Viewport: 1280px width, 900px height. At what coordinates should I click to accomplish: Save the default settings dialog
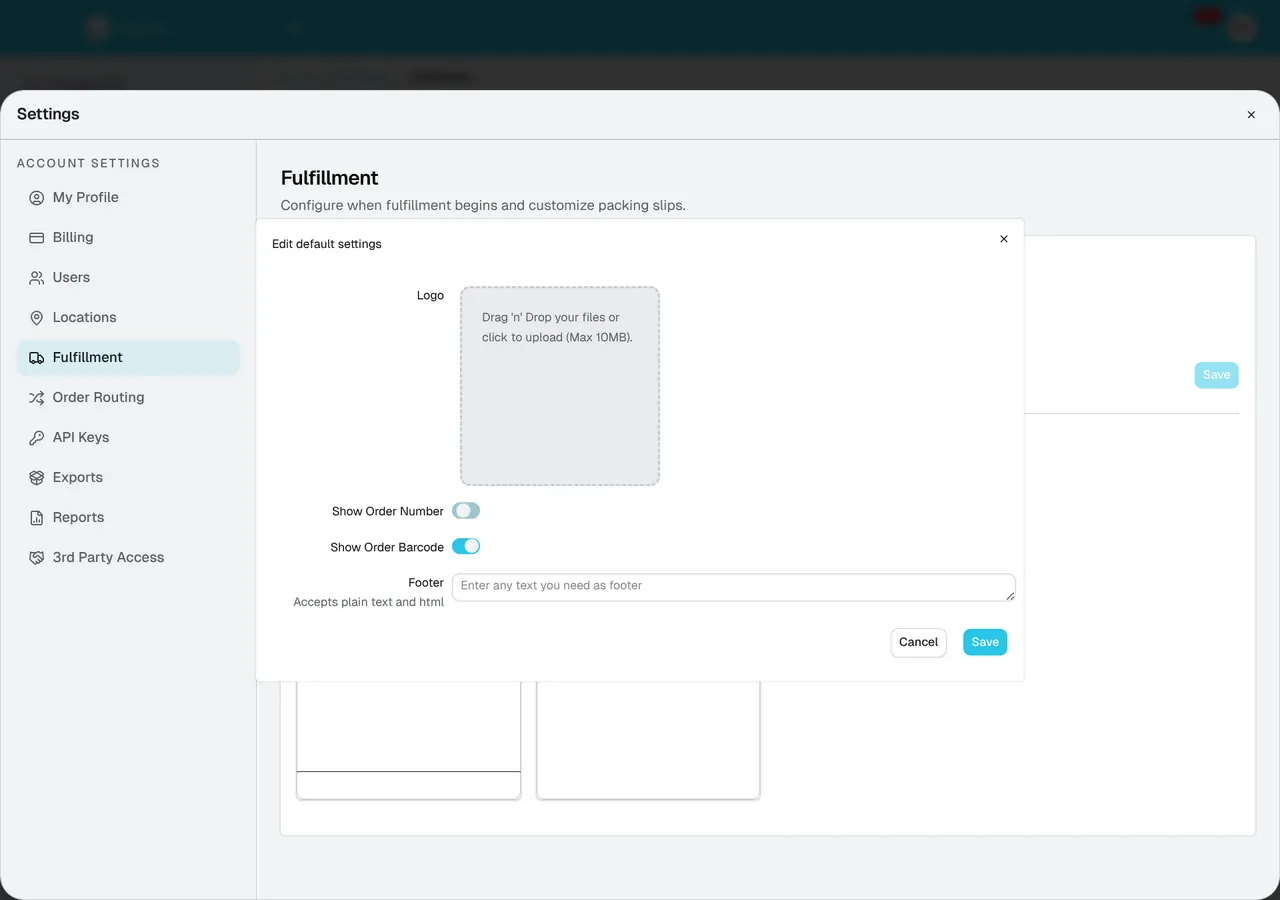coord(985,642)
